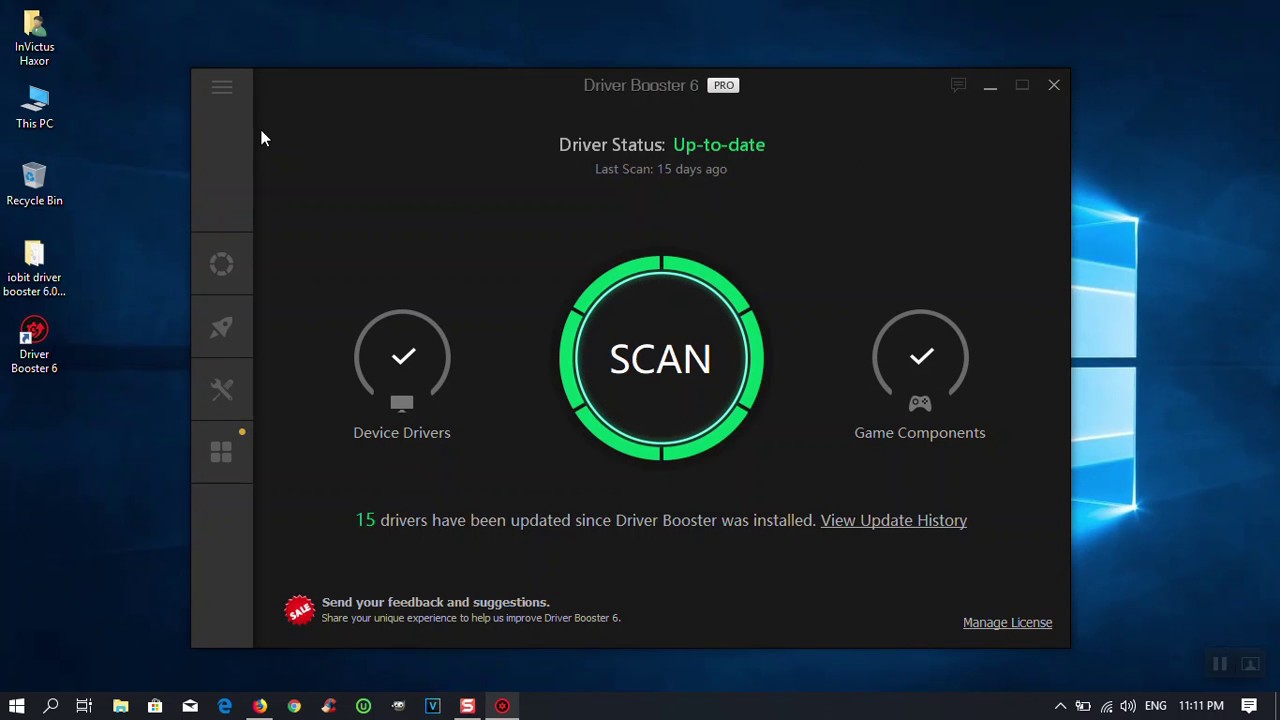Open Task View on the taskbar
1280x720 pixels.
click(85, 706)
